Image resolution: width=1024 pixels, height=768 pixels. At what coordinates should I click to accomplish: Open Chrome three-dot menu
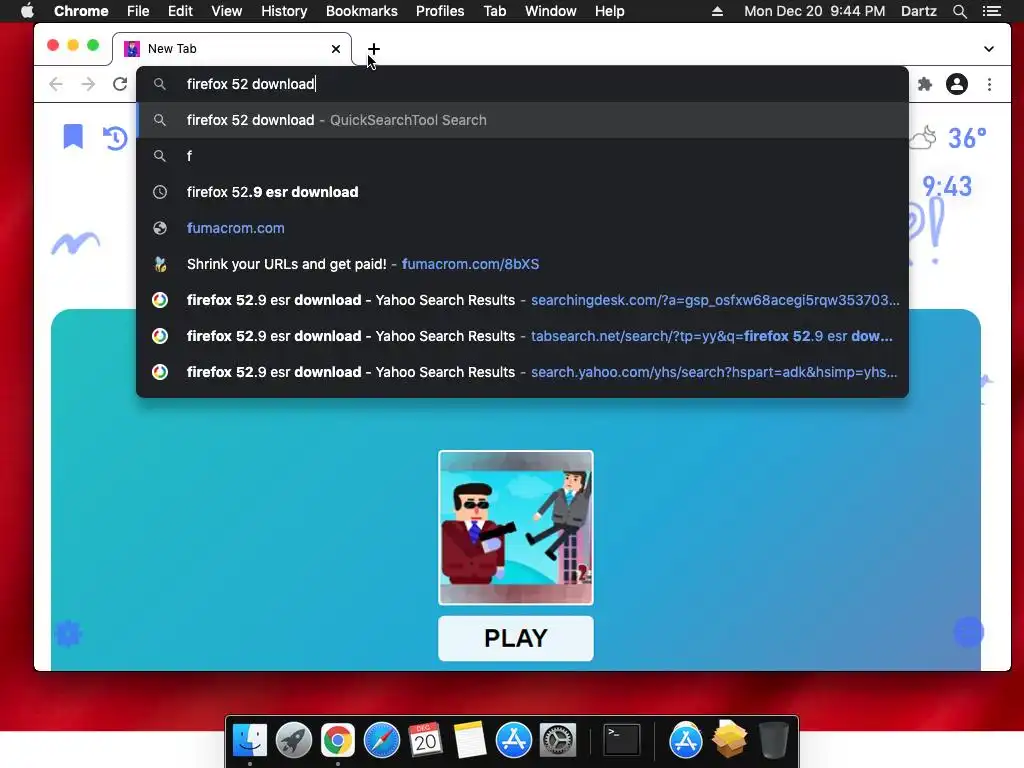[x=989, y=84]
